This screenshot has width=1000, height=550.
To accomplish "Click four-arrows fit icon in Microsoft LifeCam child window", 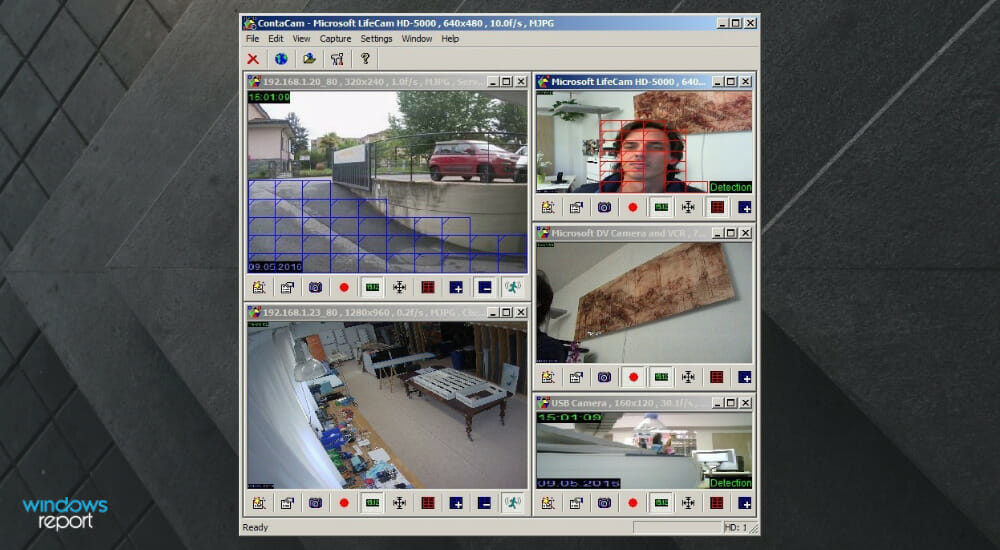I will (689, 207).
